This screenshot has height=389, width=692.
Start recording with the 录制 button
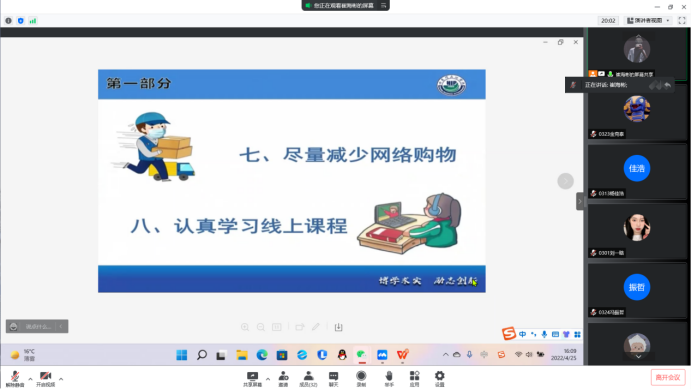[361, 379]
